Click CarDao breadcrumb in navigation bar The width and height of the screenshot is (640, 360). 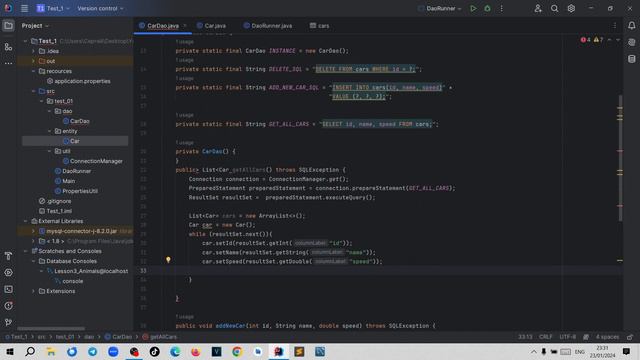(x=118, y=337)
